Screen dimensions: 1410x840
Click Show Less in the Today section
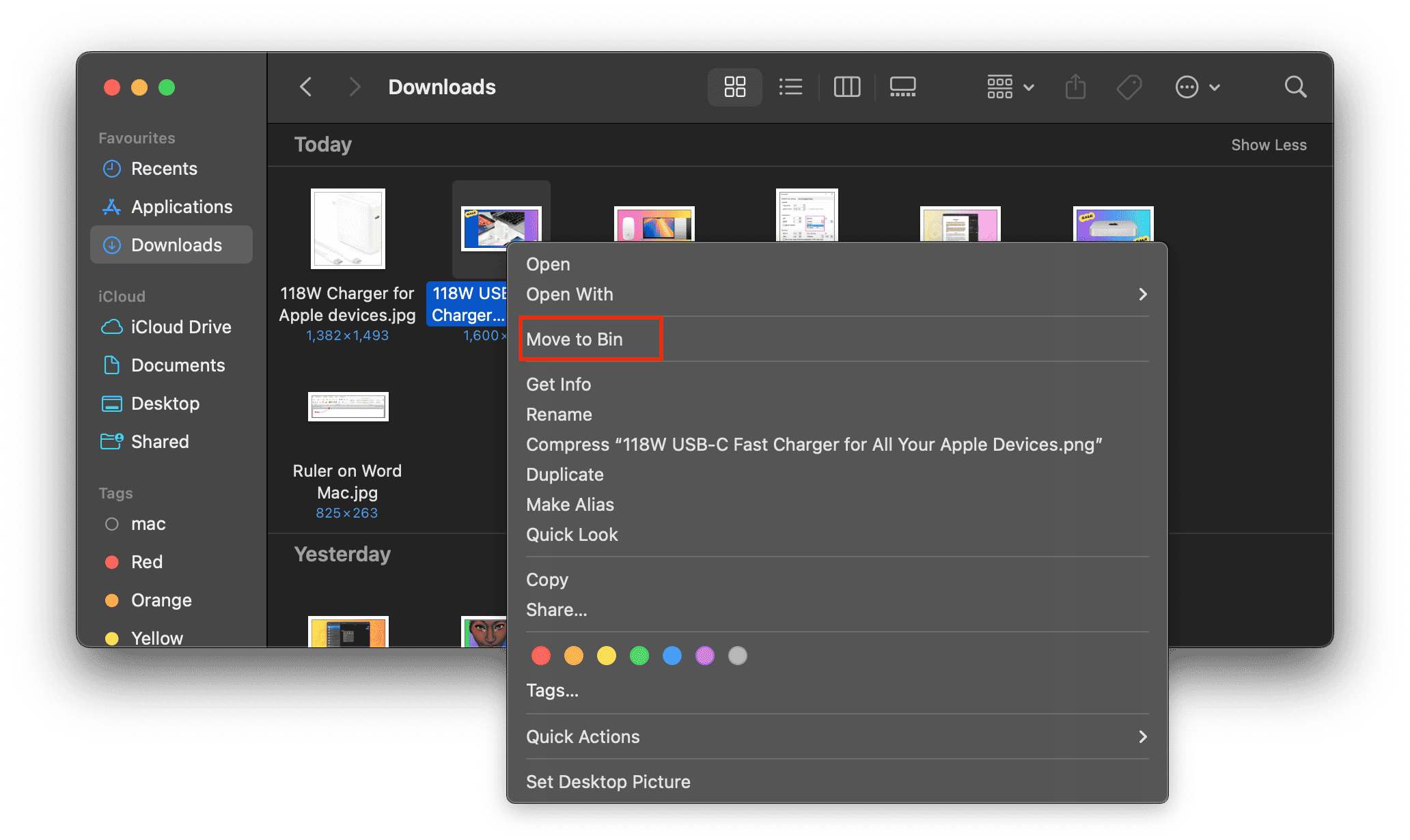click(x=1269, y=145)
